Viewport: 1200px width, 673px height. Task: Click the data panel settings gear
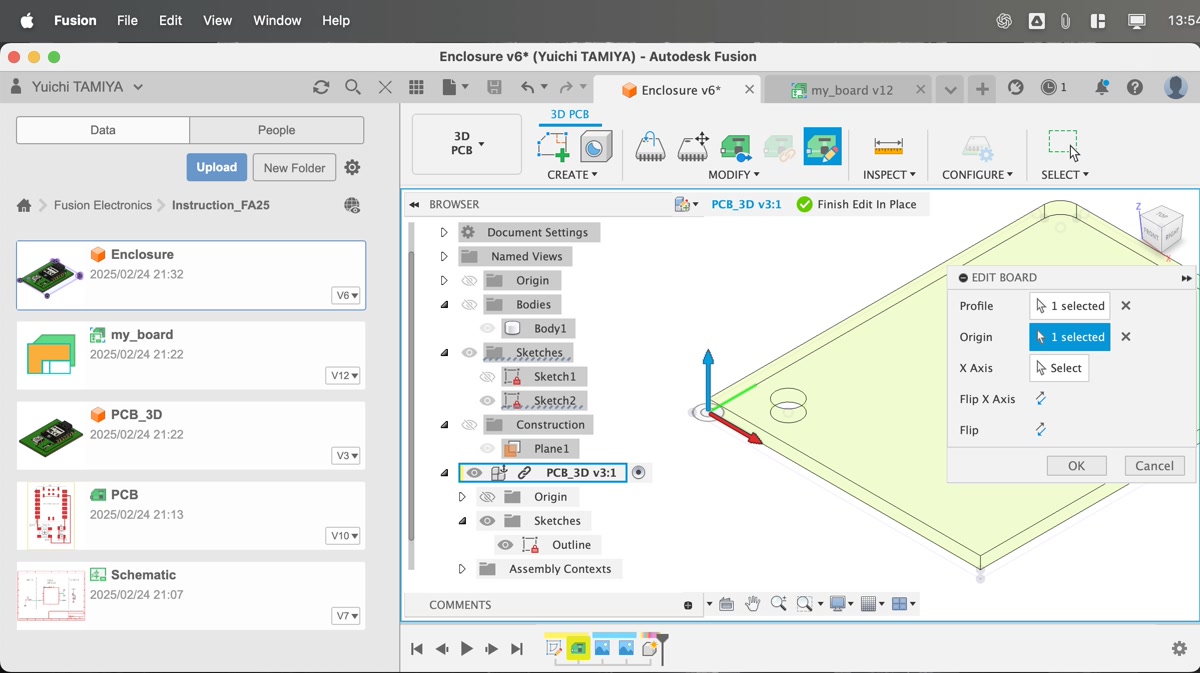[352, 168]
